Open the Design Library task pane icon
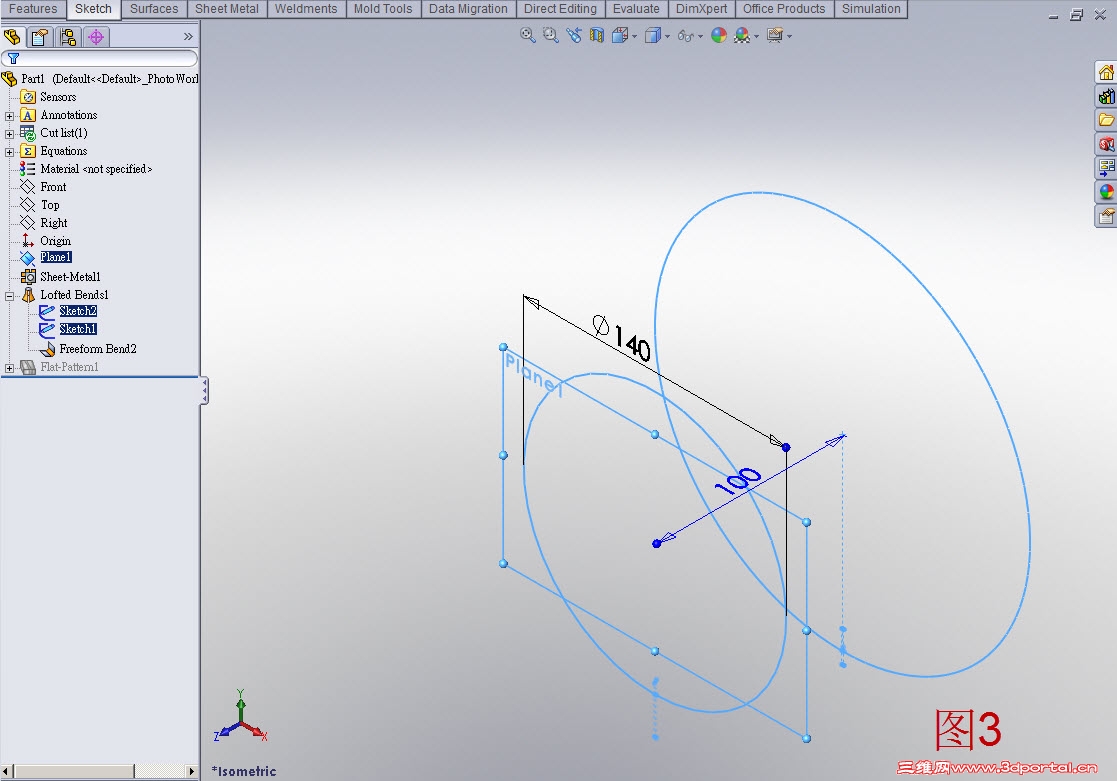The height and width of the screenshot is (781, 1117). 1106,97
